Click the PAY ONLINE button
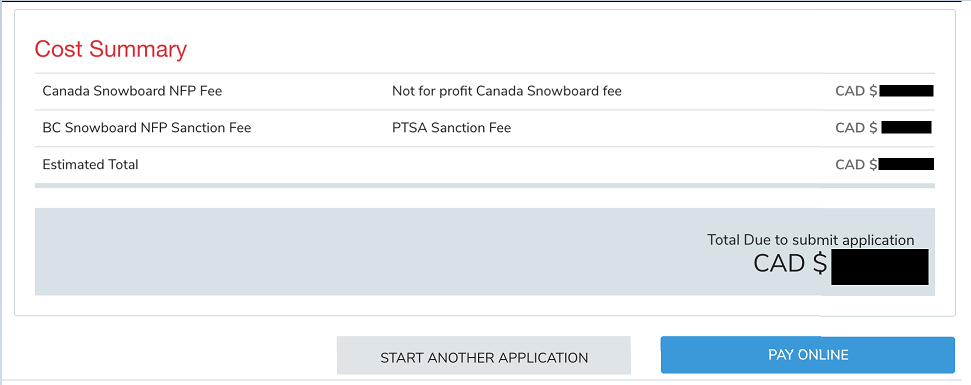971x385 pixels. (x=808, y=355)
